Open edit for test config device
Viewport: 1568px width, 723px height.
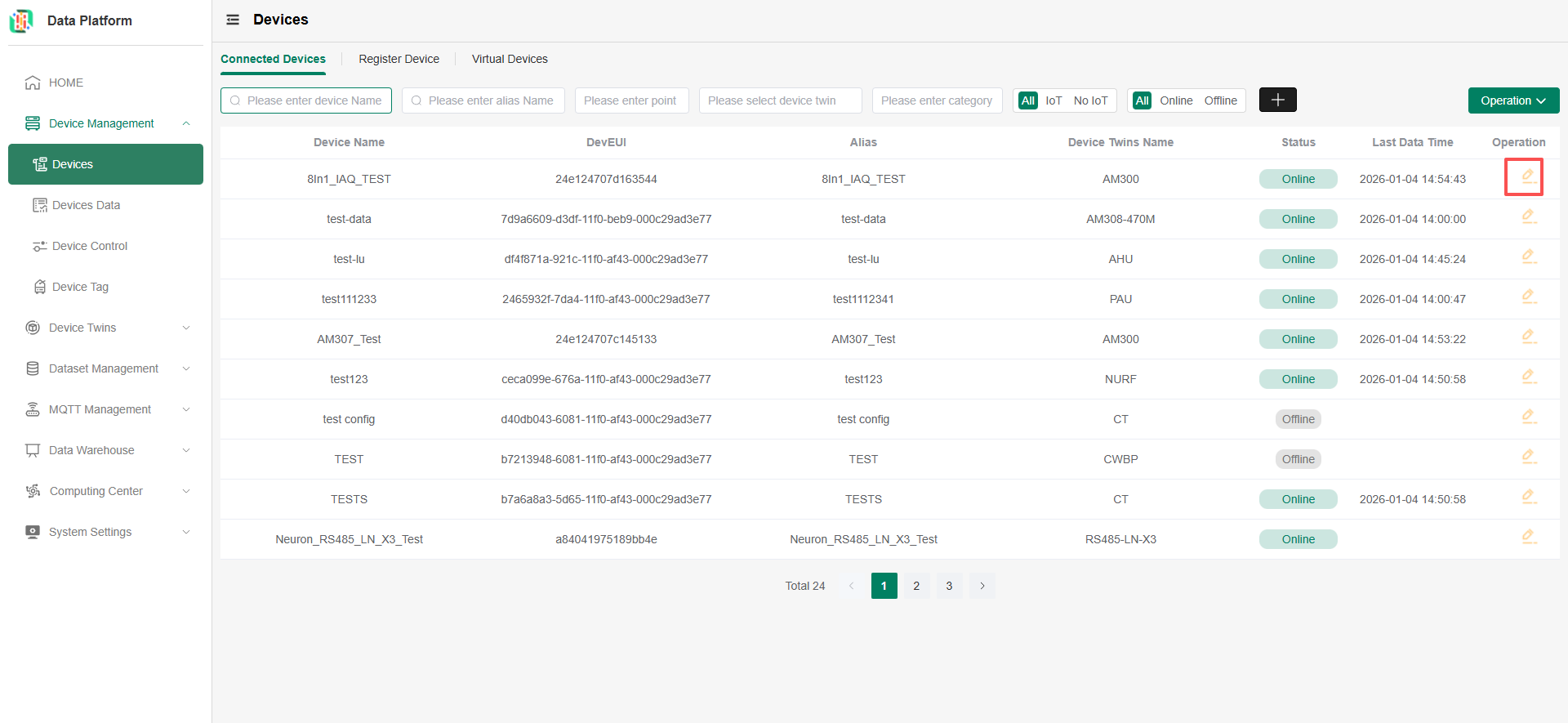coord(1528,417)
